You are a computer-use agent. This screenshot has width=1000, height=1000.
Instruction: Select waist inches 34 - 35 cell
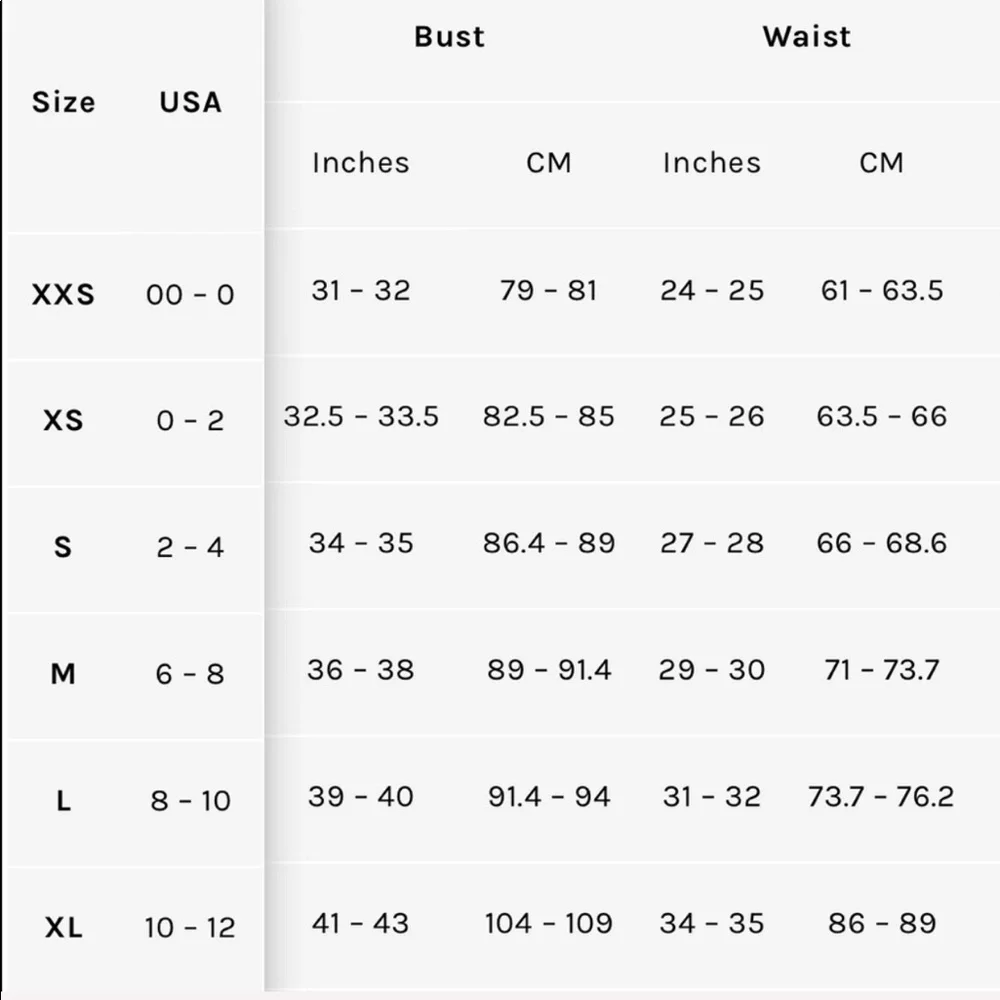[712, 923]
